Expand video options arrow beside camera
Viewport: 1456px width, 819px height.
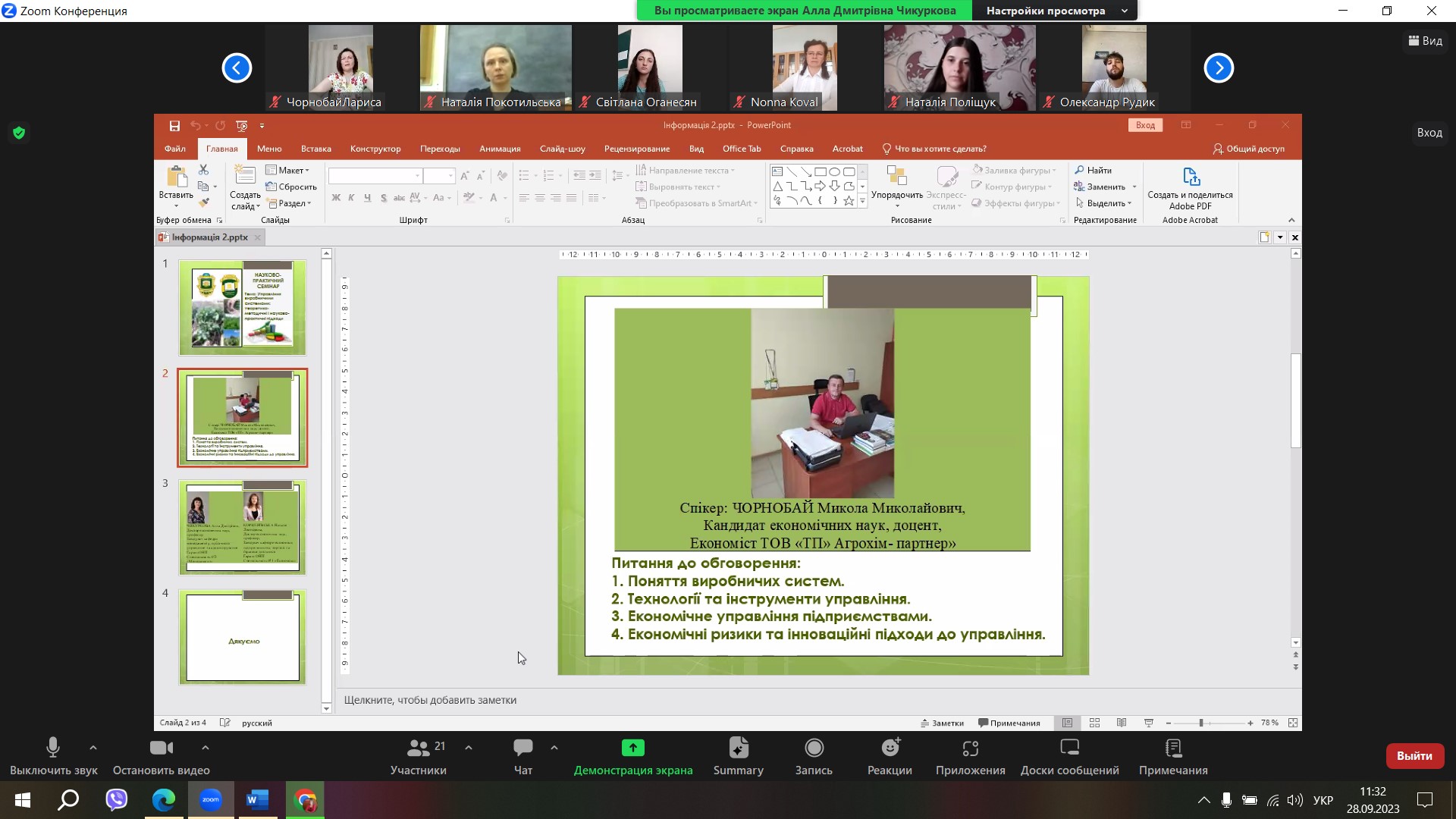tap(206, 748)
